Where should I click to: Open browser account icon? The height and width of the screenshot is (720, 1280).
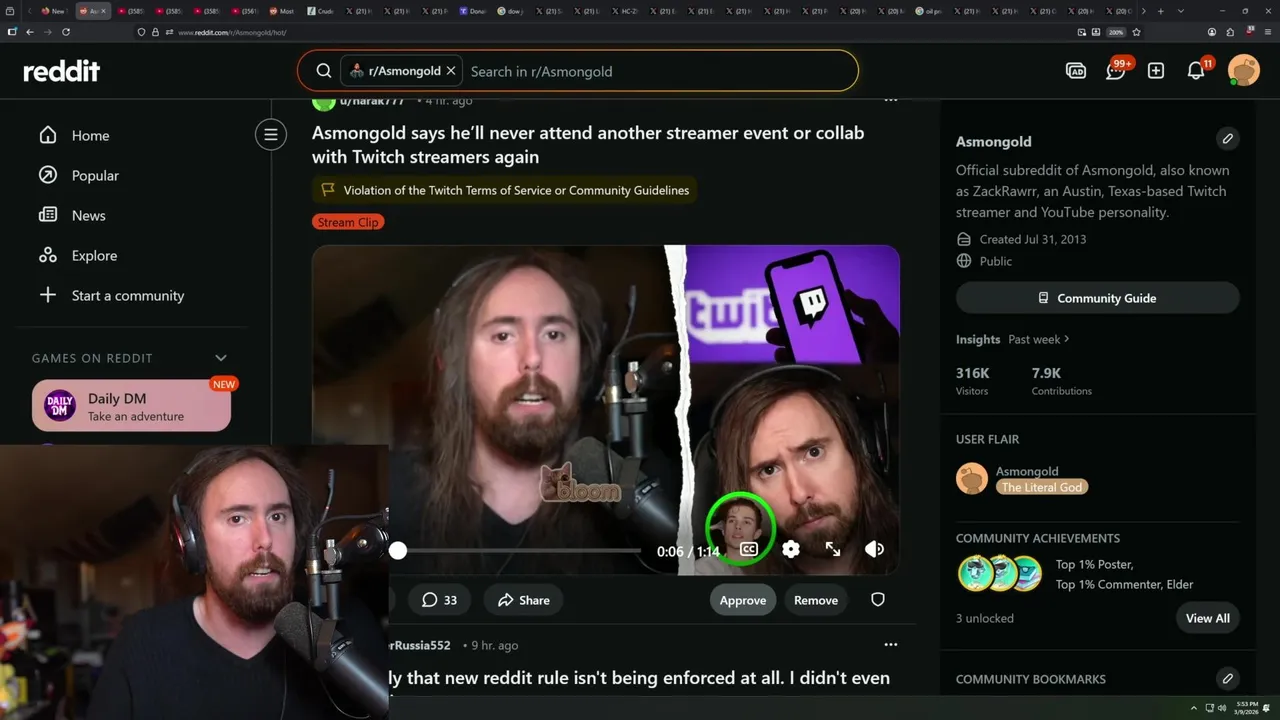[x=1211, y=32]
